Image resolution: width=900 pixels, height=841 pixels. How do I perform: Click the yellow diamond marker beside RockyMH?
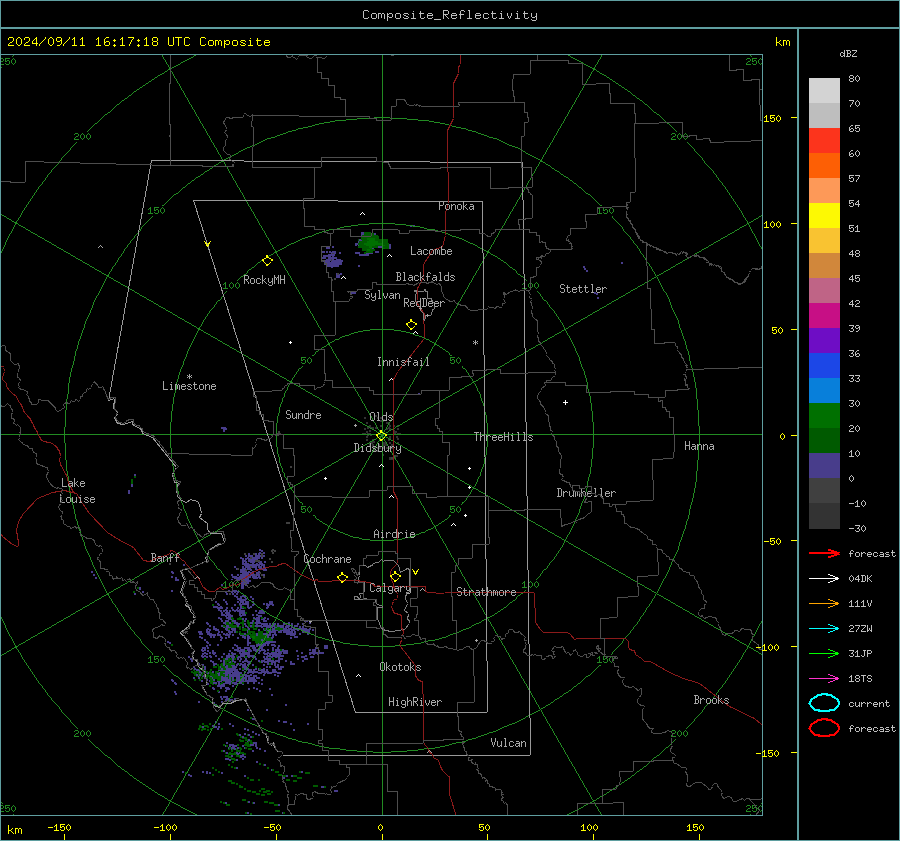pos(267,261)
